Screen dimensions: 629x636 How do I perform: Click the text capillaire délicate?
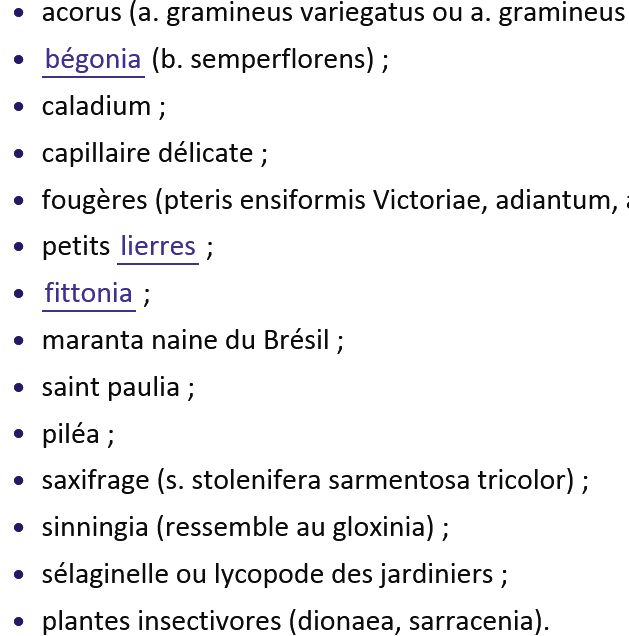pos(148,154)
